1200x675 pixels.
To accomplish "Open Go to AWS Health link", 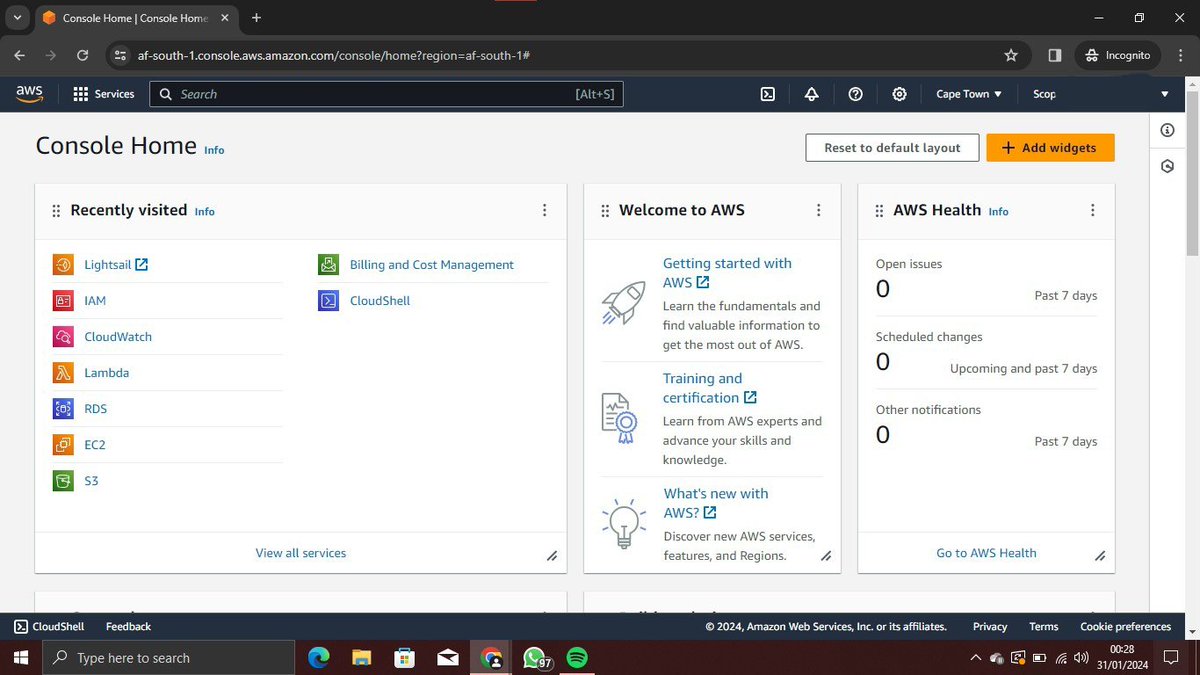I will click(x=986, y=553).
